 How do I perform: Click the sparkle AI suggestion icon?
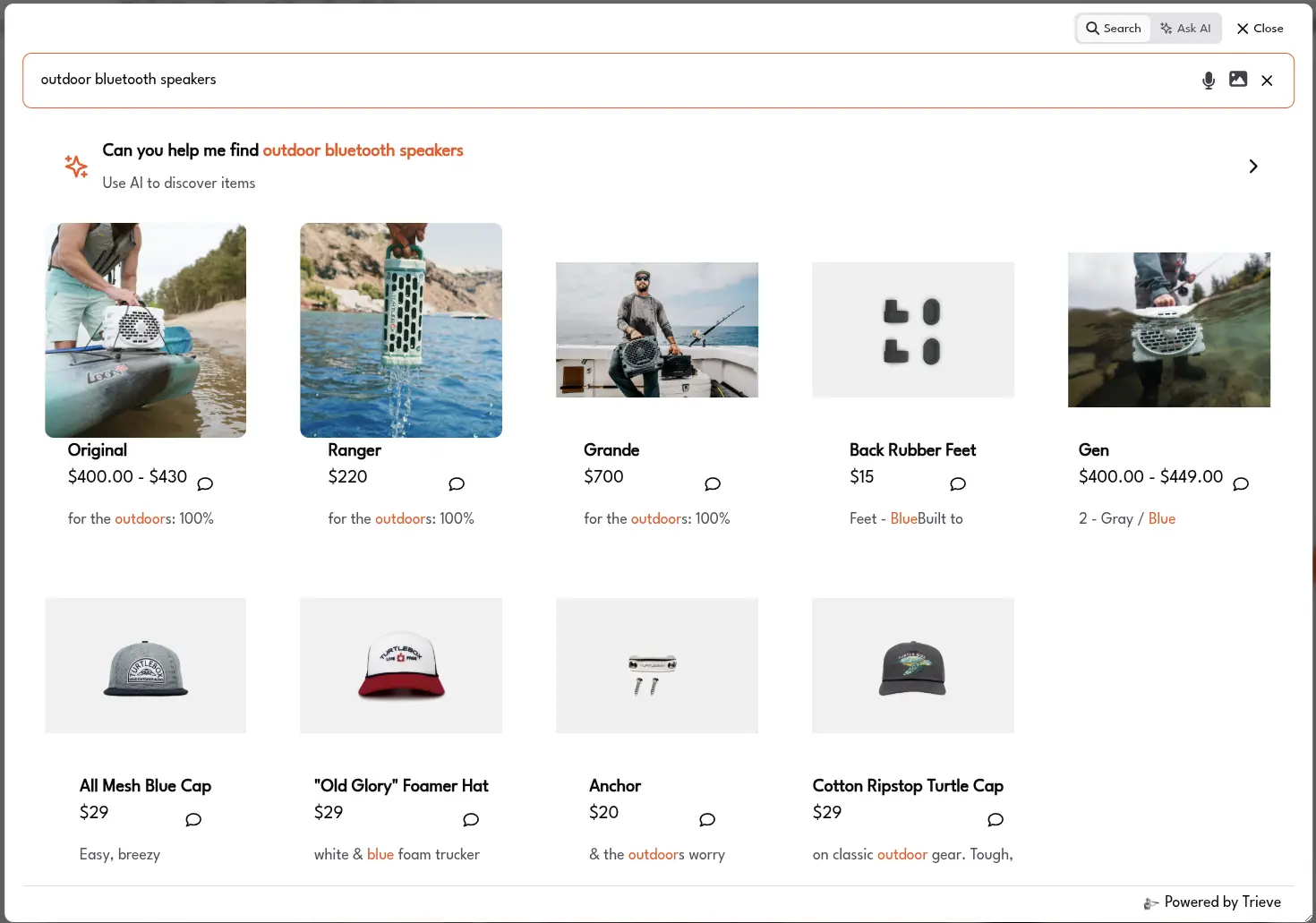click(76, 166)
